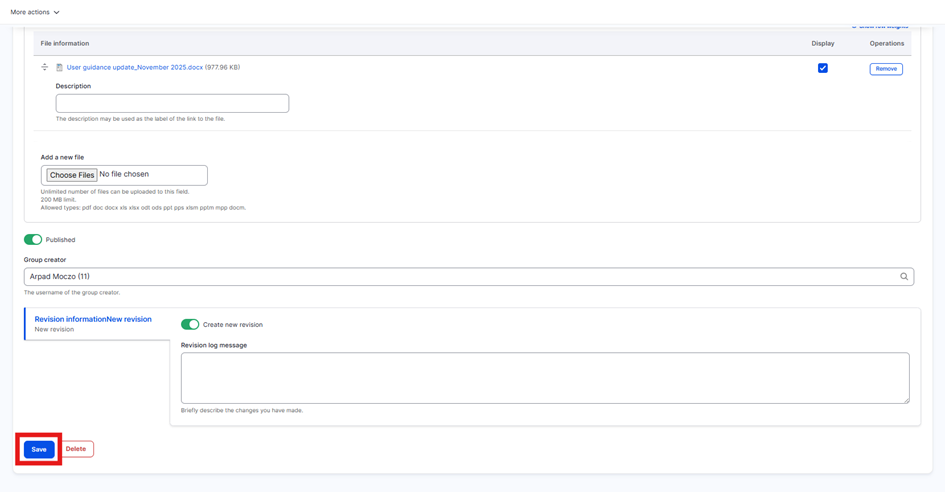Click the red Delete button
This screenshot has height=492, width=945.
[76, 449]
